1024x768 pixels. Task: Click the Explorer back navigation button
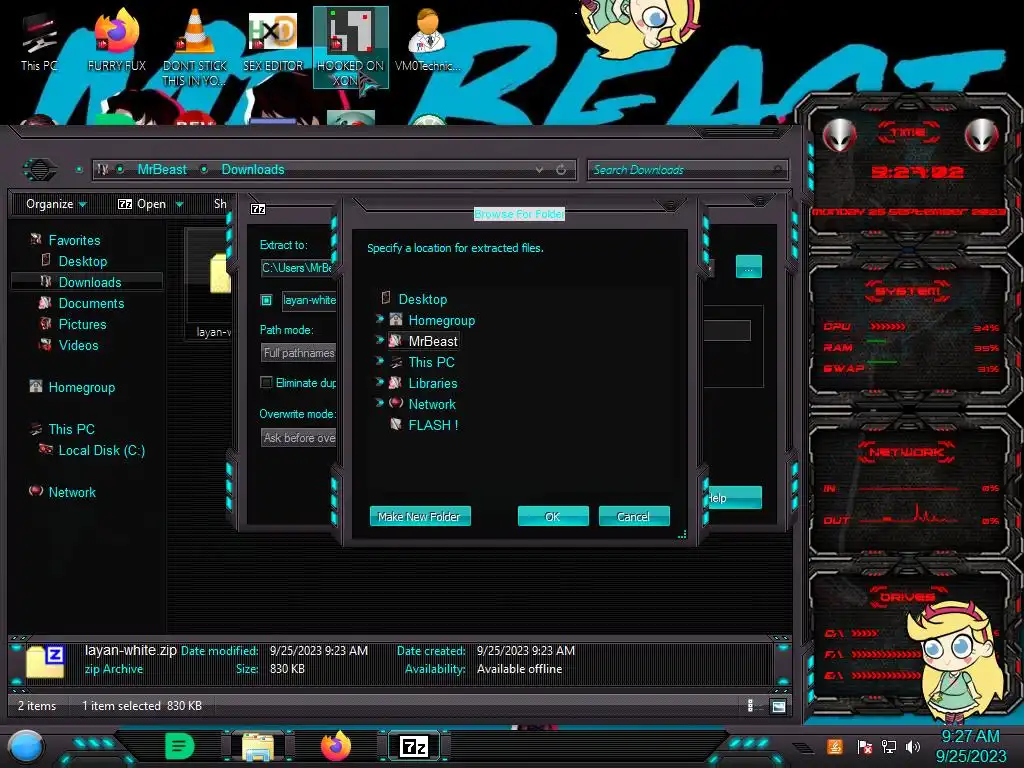point(40,170)
